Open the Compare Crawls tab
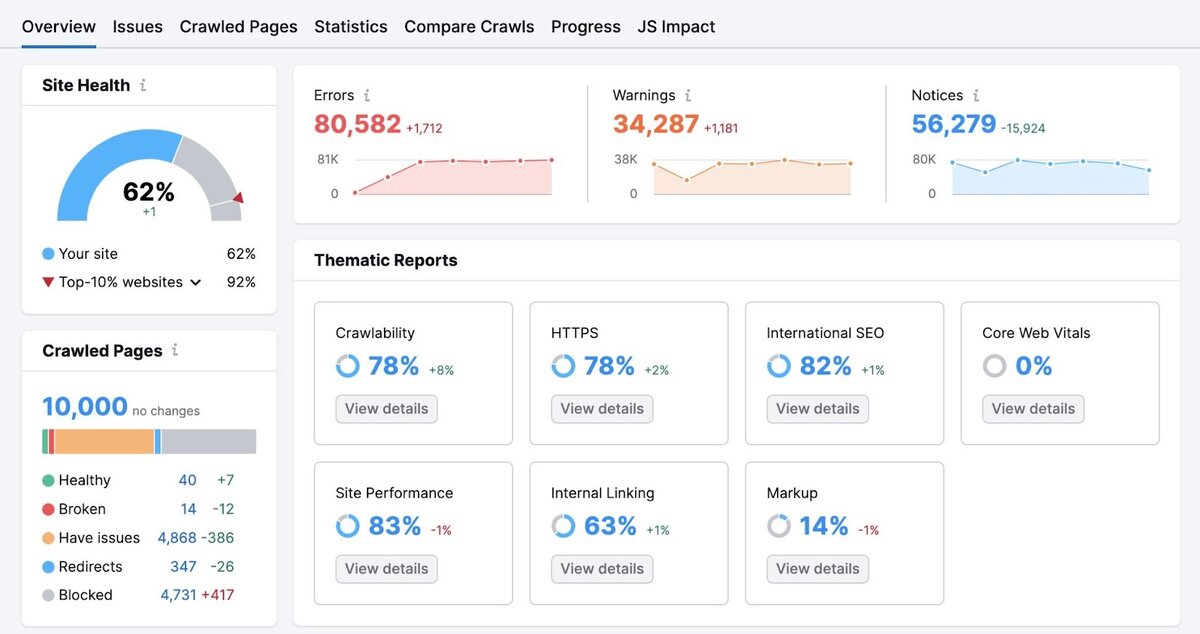The image size is (1200, 634). coord(469,26)
